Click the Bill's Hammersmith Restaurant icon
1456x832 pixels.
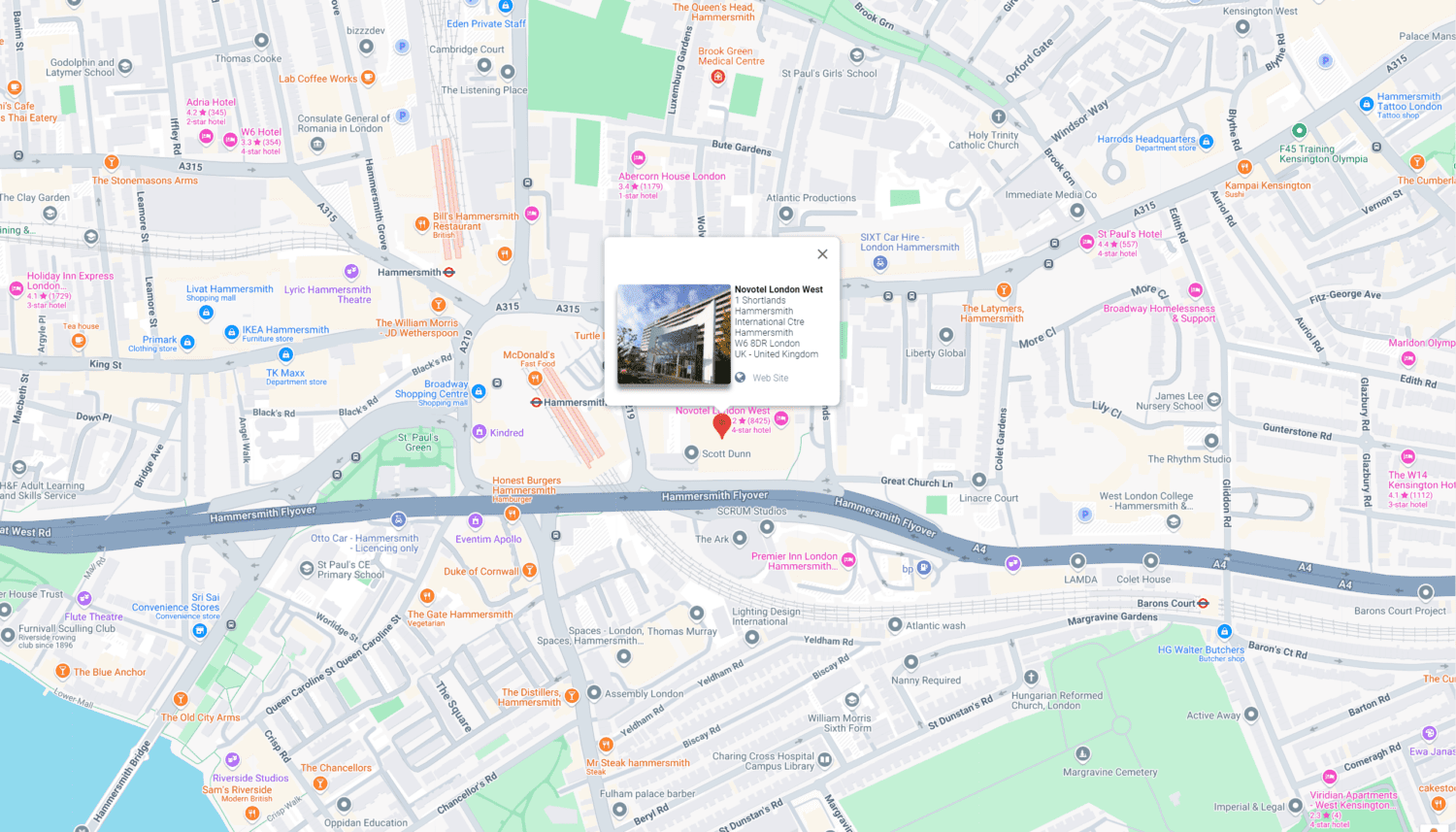click(421, 224)
